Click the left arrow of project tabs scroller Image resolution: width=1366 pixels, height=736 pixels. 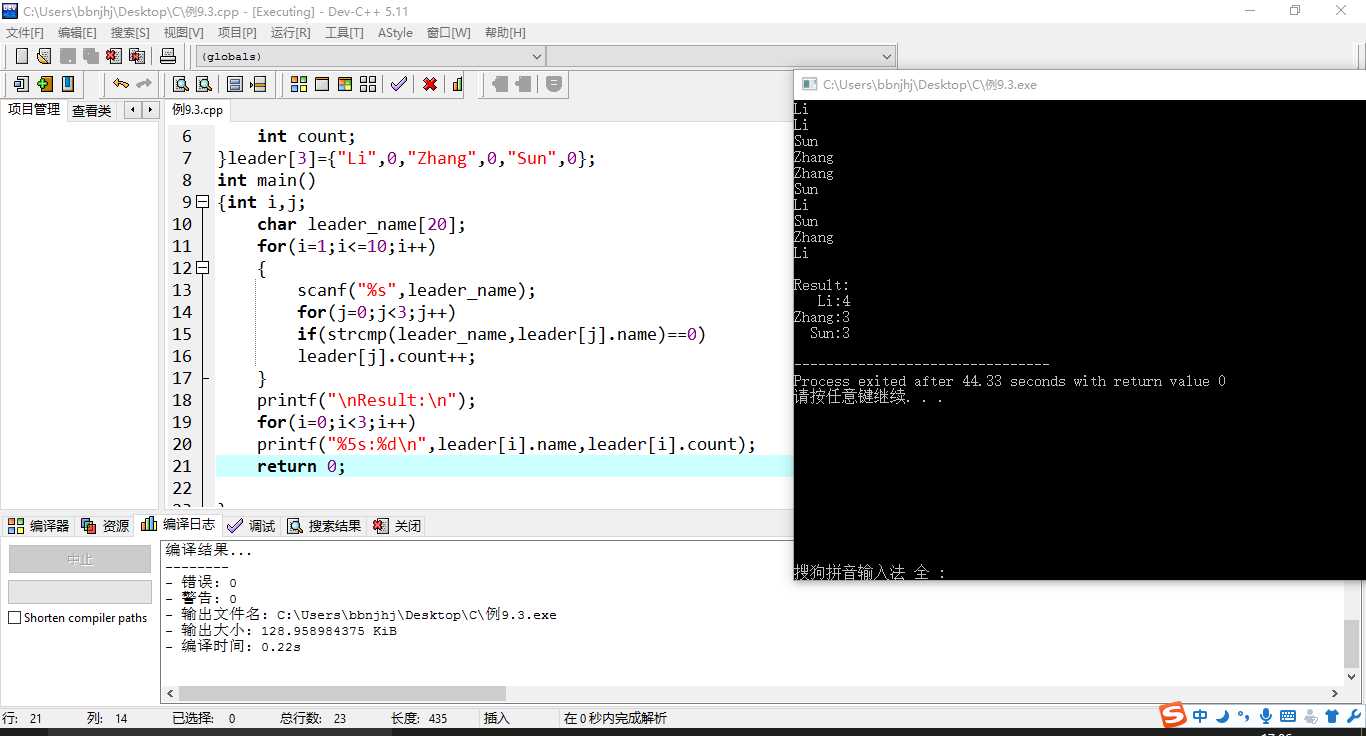tap(132, 110)
